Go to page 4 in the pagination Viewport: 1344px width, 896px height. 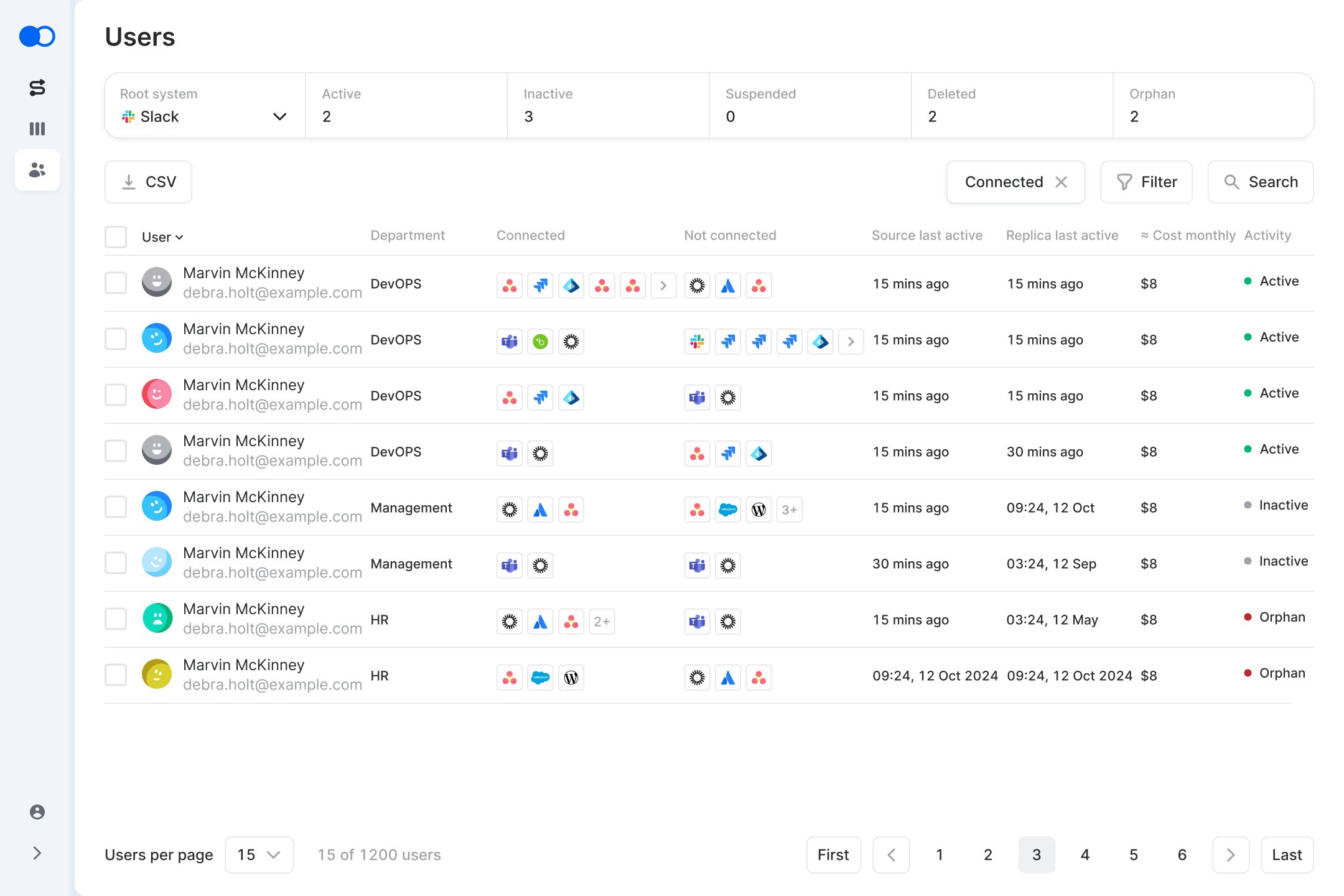pyautogui.click(x=1085, y=855)
